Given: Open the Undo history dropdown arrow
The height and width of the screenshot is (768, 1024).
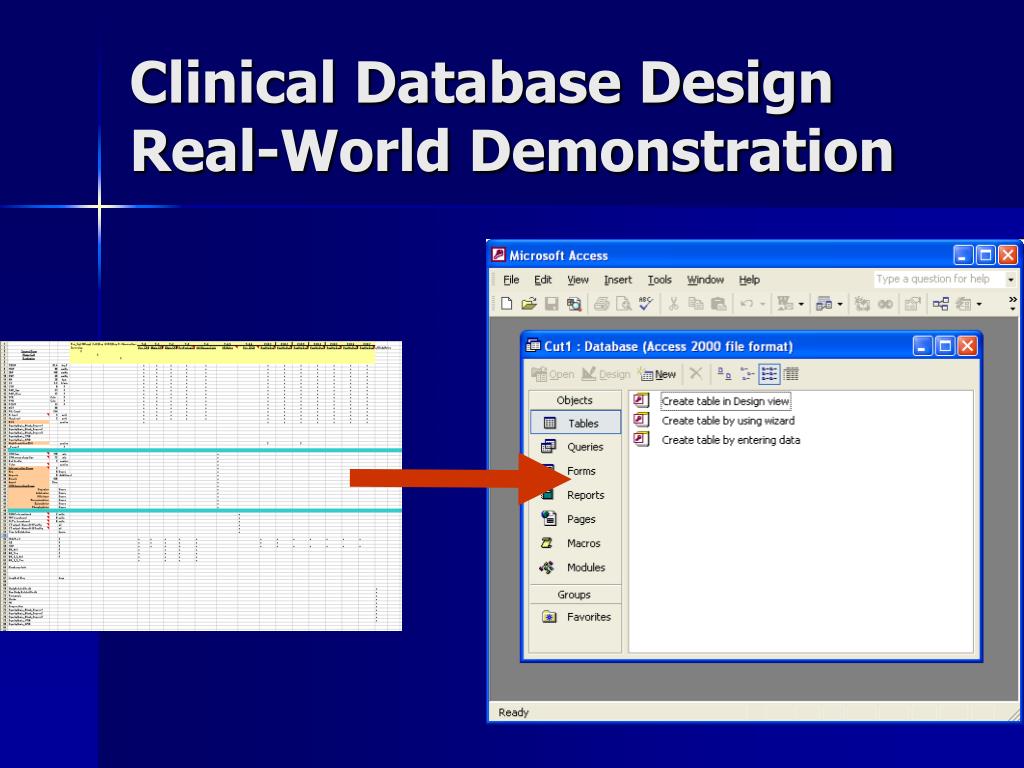Looking at the screenshot, I should pos(763,304).
